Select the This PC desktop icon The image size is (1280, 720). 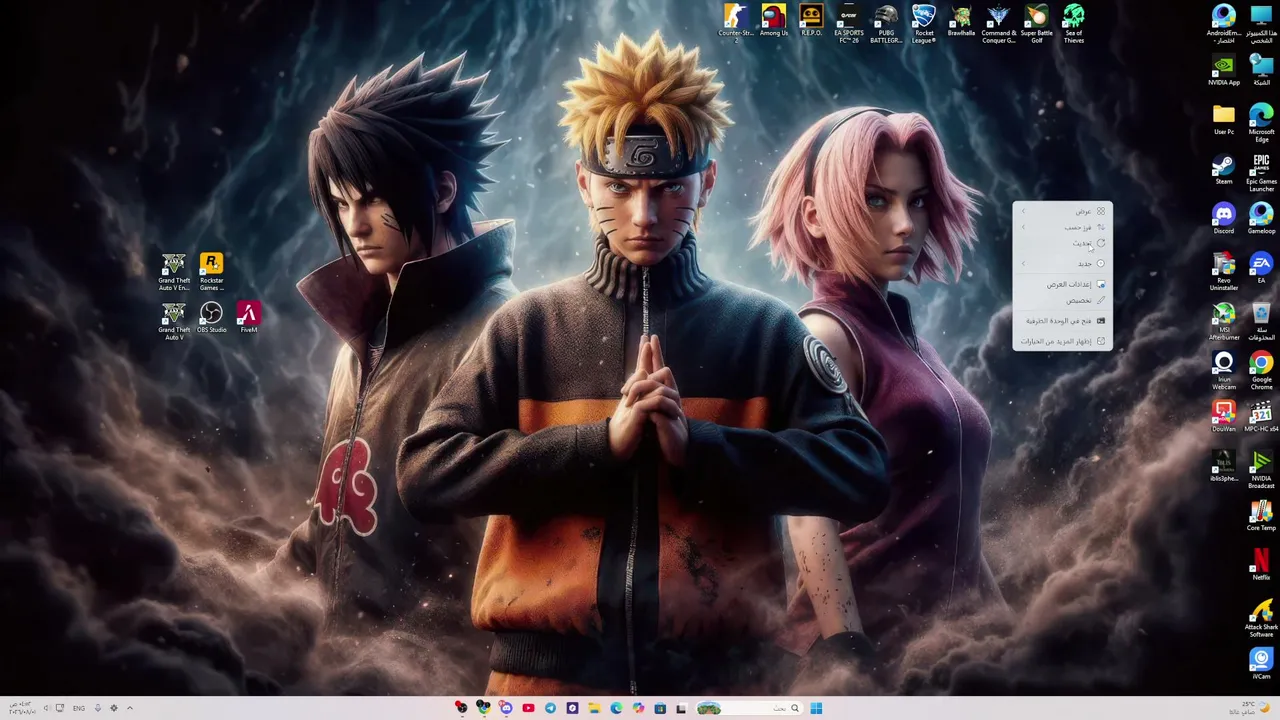(1261, 24)
